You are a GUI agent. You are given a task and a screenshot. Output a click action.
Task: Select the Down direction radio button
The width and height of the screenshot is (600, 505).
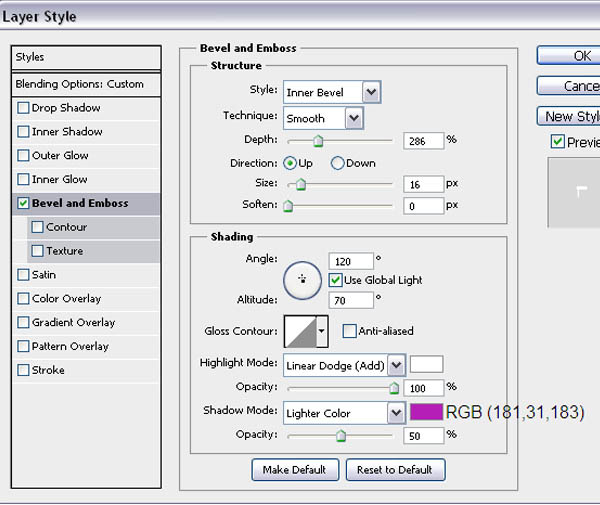tap(338, 163)
